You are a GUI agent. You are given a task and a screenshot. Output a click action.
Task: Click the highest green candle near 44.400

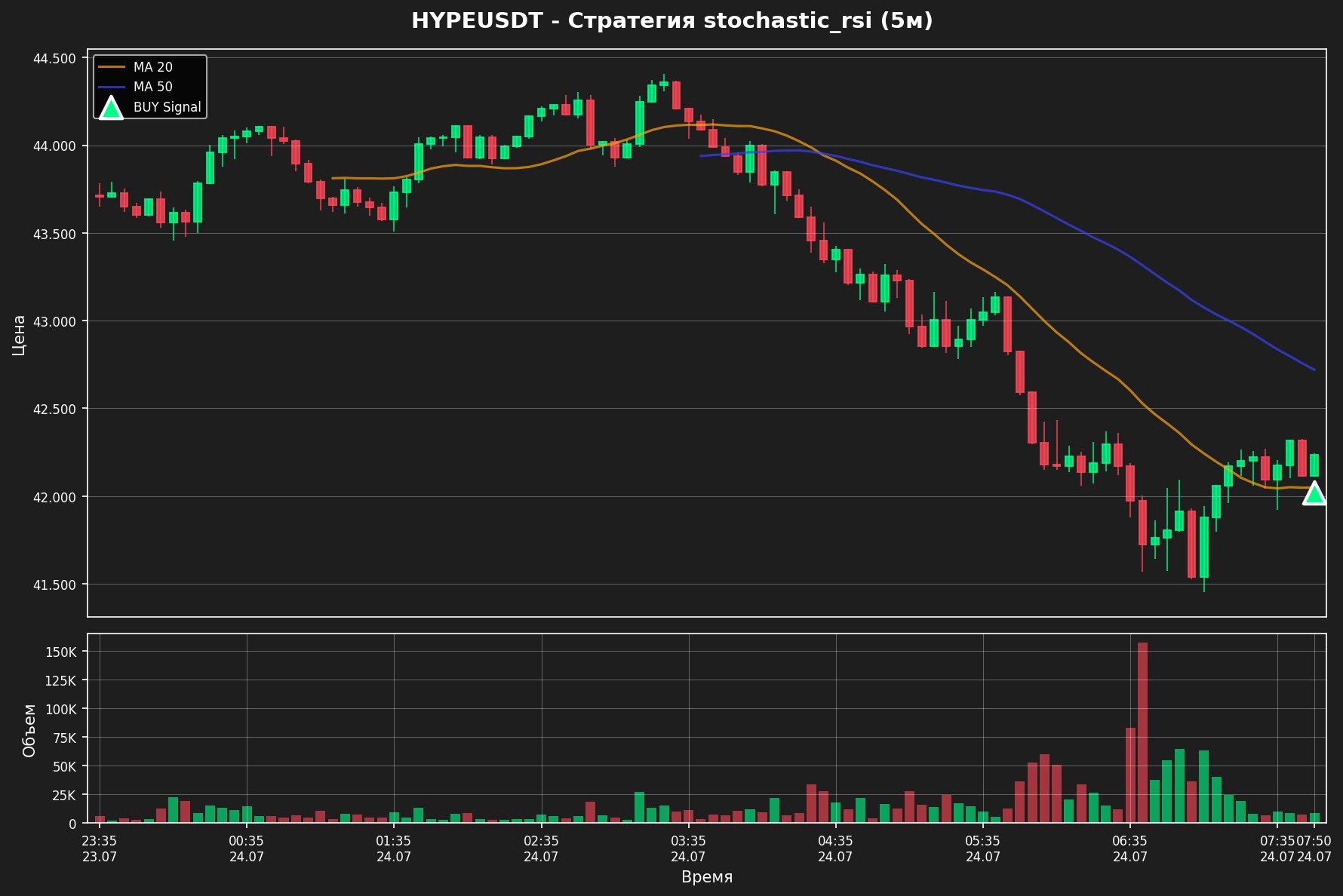664,83
